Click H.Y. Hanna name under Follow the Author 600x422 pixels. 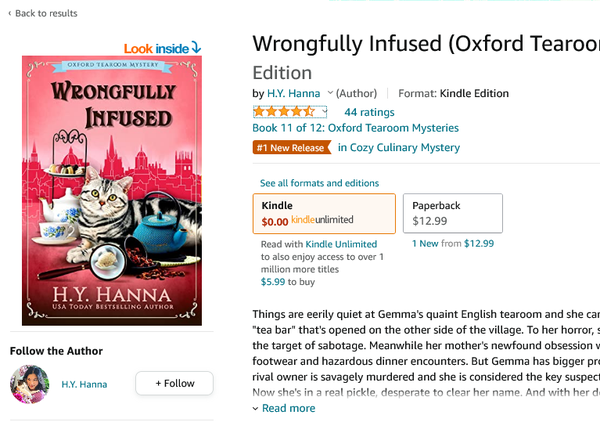click(x=84, y=384)
